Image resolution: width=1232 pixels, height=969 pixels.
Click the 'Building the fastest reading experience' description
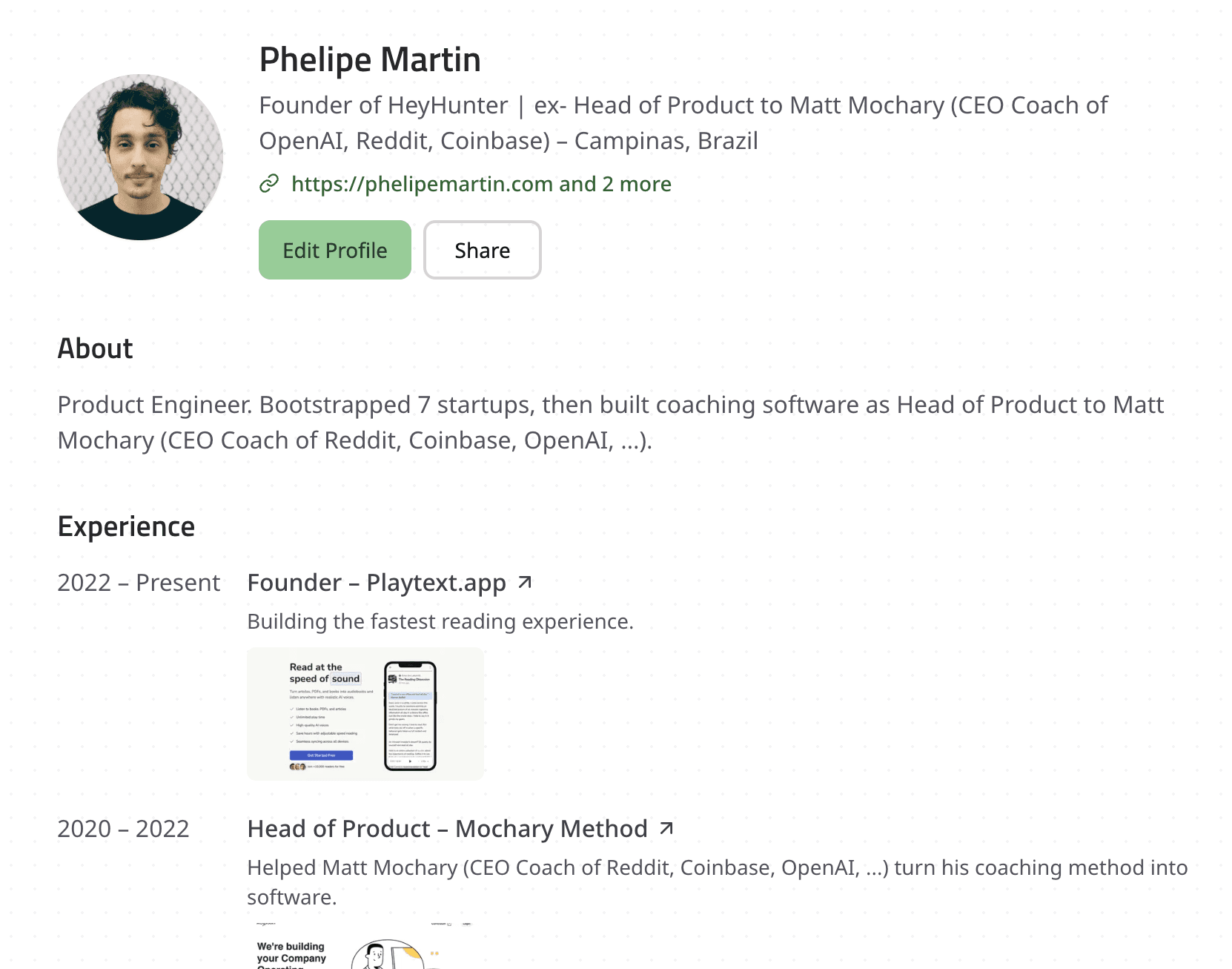coord(440,621)
